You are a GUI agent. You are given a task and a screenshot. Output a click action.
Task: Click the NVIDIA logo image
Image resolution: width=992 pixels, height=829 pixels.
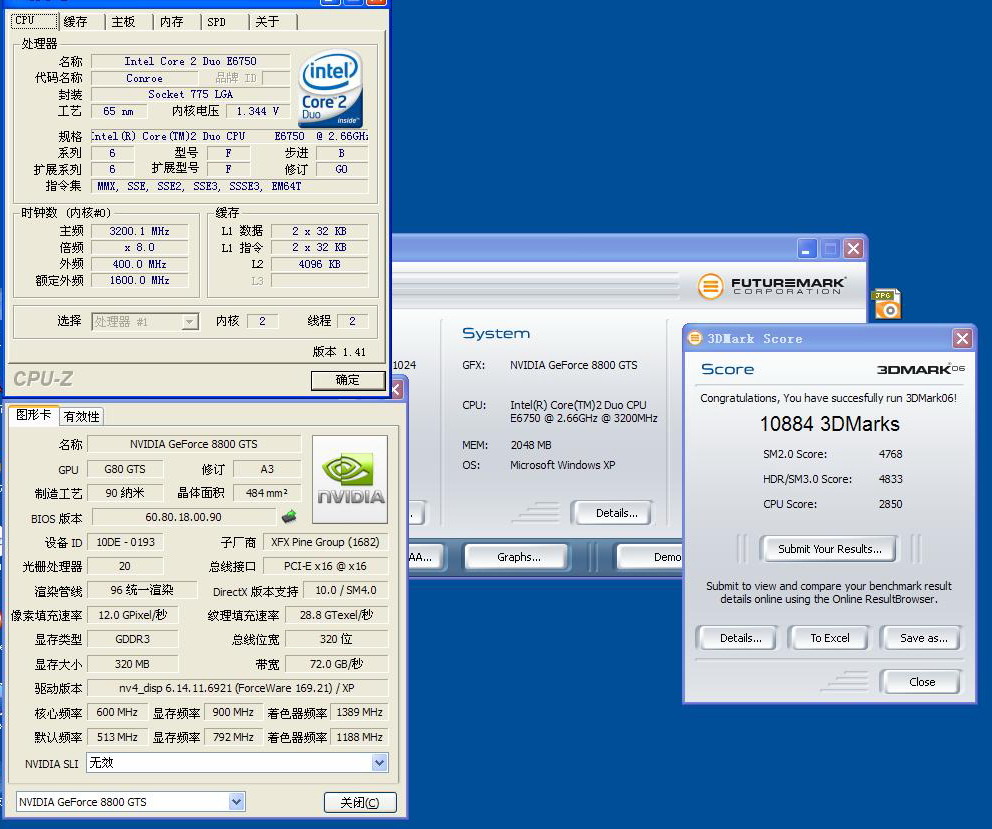pos(350,480)
